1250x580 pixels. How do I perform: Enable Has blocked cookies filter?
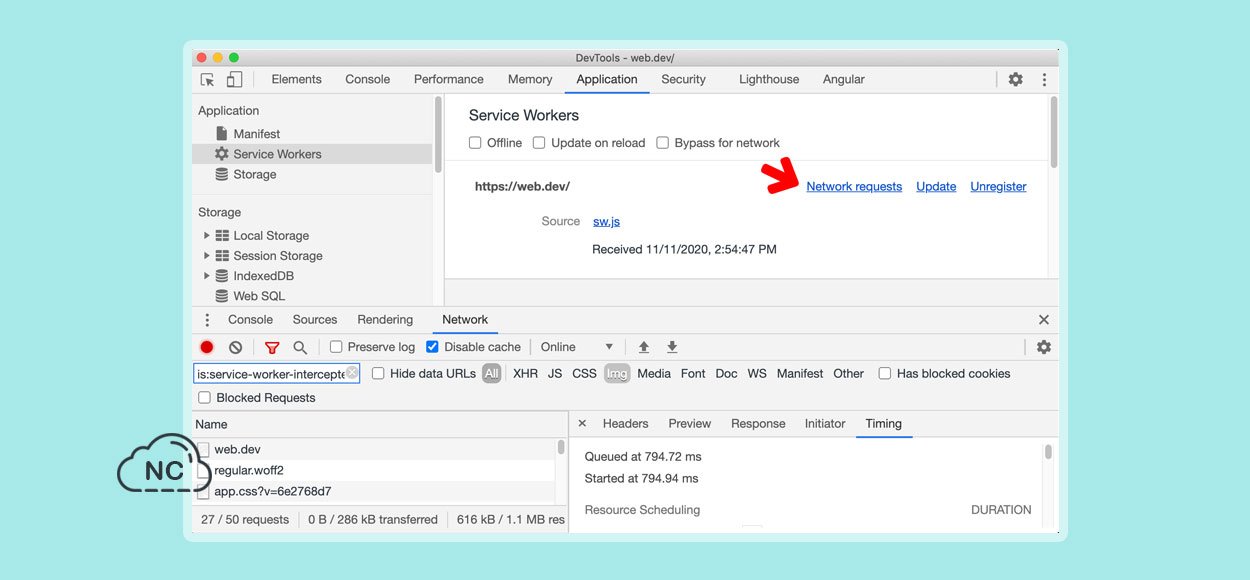pos(885,374)
